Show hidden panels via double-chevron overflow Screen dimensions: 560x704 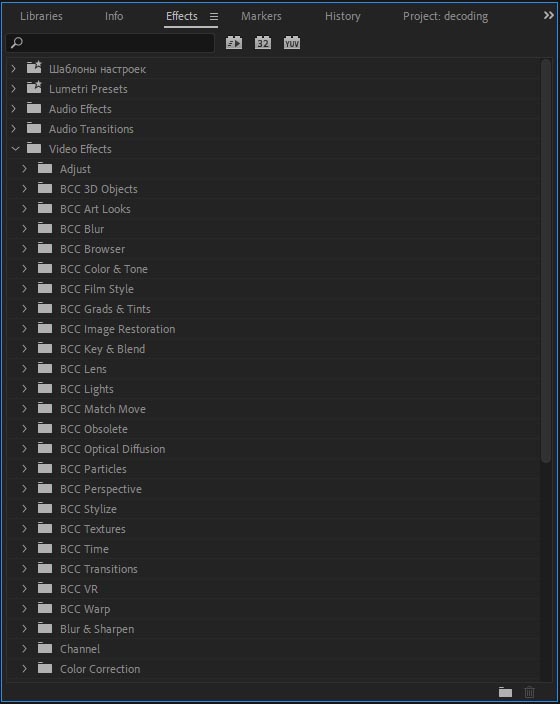[548, 16]
